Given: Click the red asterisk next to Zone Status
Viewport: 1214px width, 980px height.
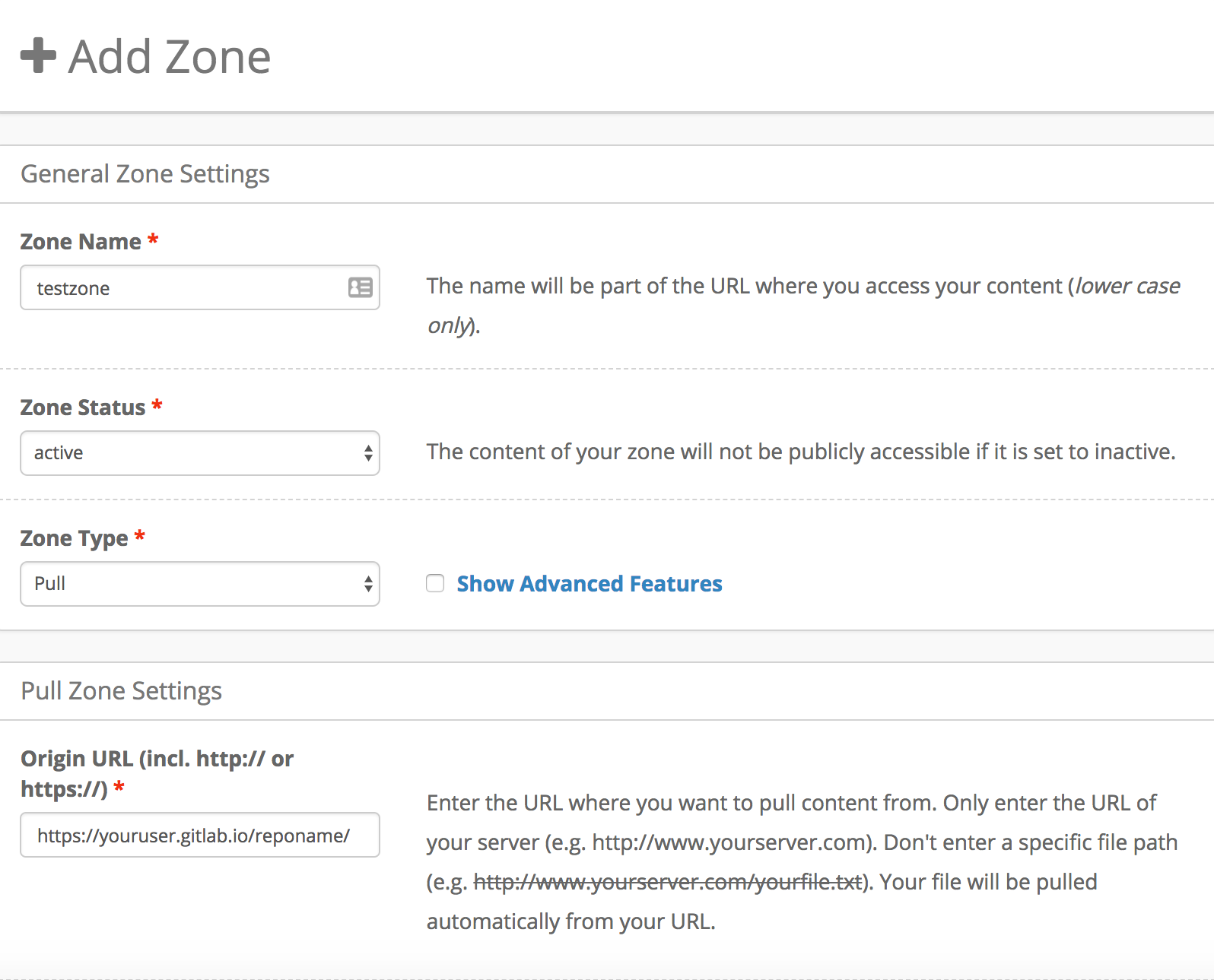Looking at the screenshot, I should pos(157,406).
